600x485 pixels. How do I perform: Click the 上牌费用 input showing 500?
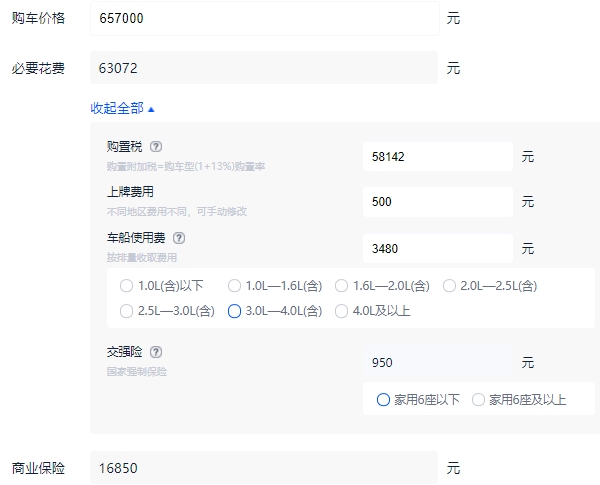tap(438, 202)
